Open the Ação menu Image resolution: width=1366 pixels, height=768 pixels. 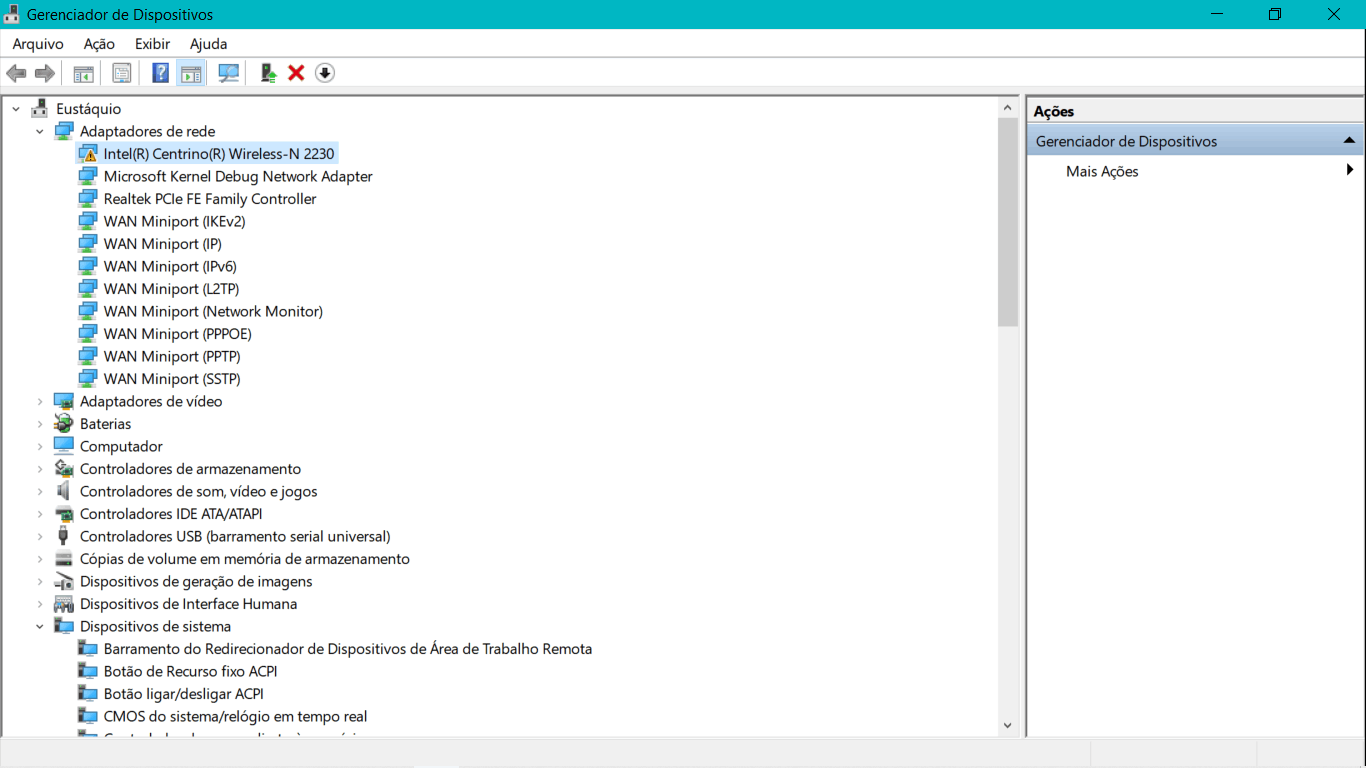click(99, 44)
